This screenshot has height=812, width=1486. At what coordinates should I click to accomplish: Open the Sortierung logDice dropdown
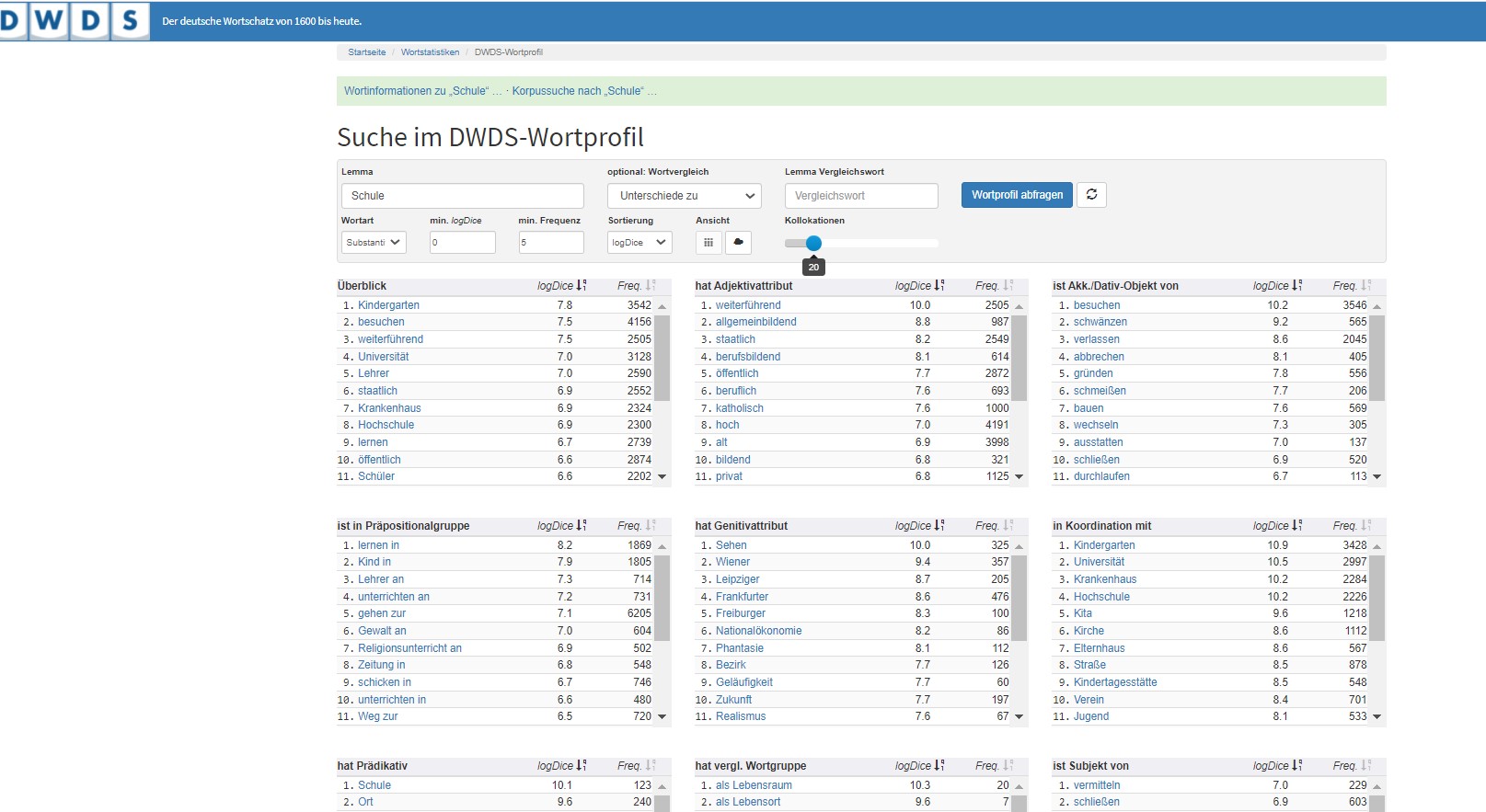pyautogui.click(x=639, y=243)
